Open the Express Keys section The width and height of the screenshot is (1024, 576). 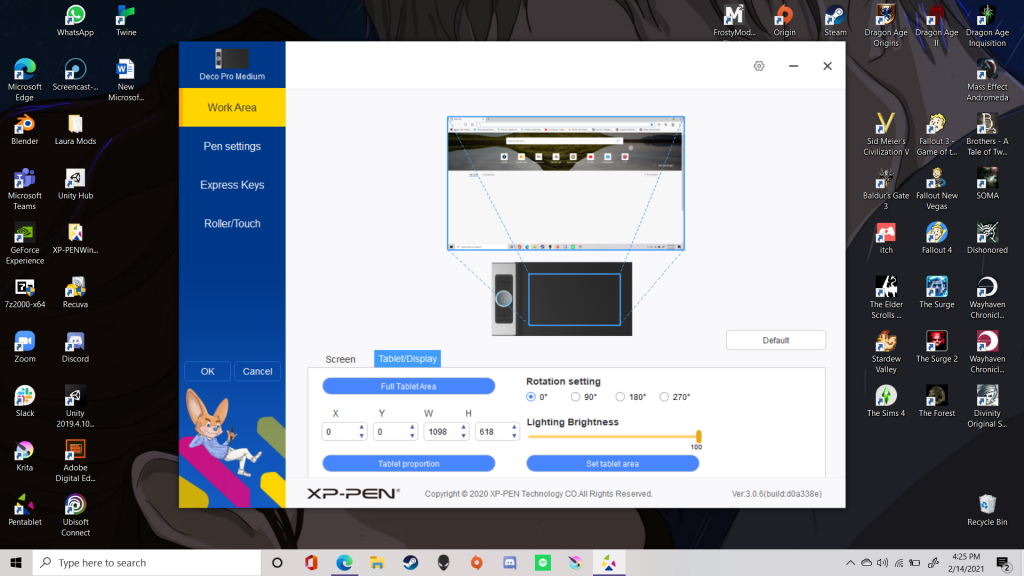click(x=232, y=185)
